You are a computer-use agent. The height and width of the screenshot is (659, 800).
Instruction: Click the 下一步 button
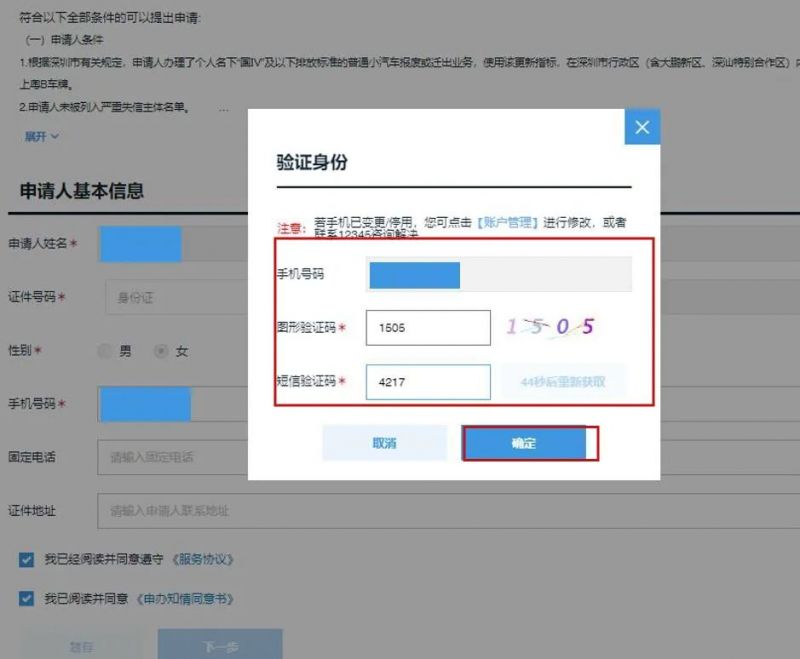[220, 646]
